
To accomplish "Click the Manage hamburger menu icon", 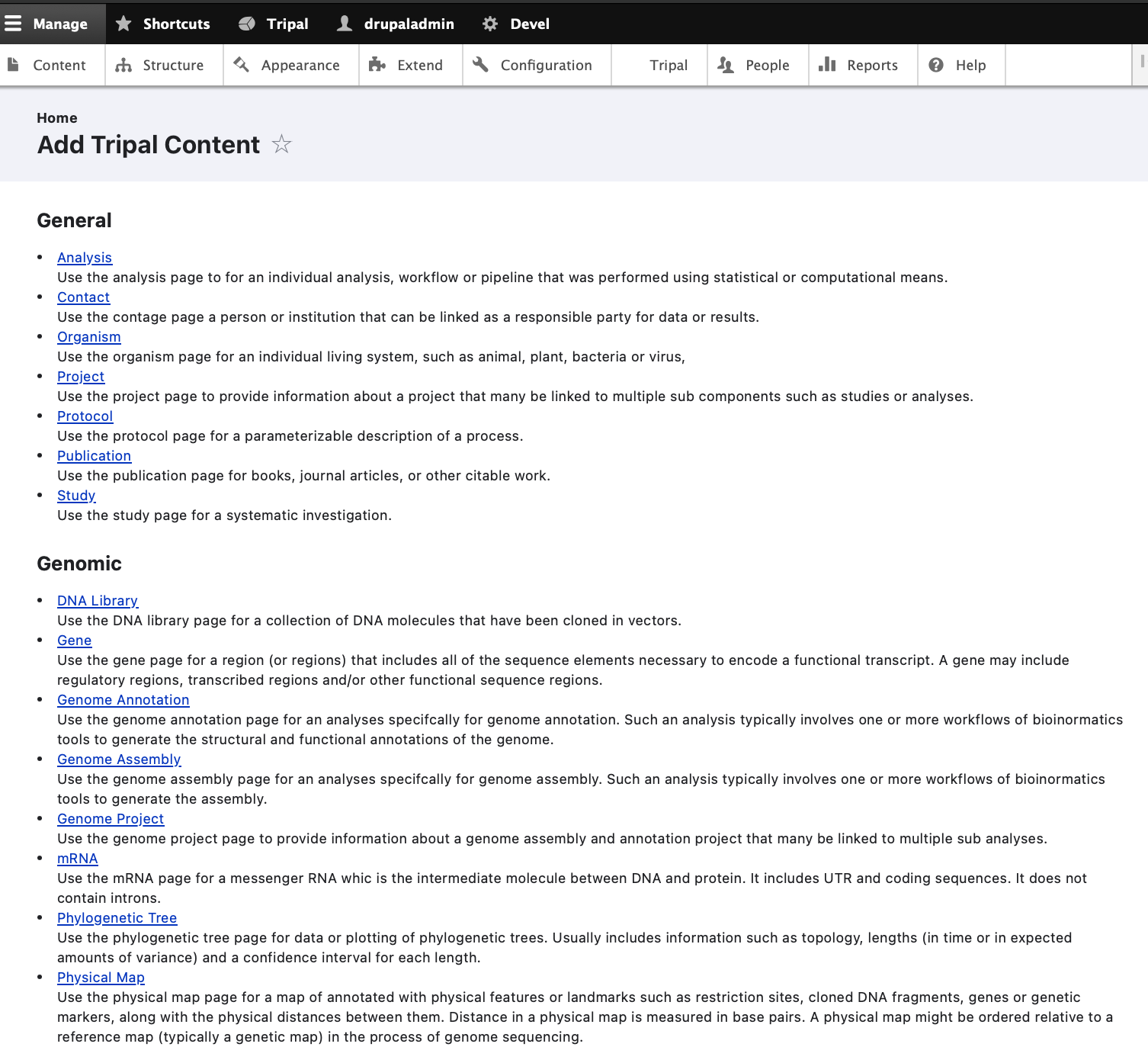I will click(13, 24).
